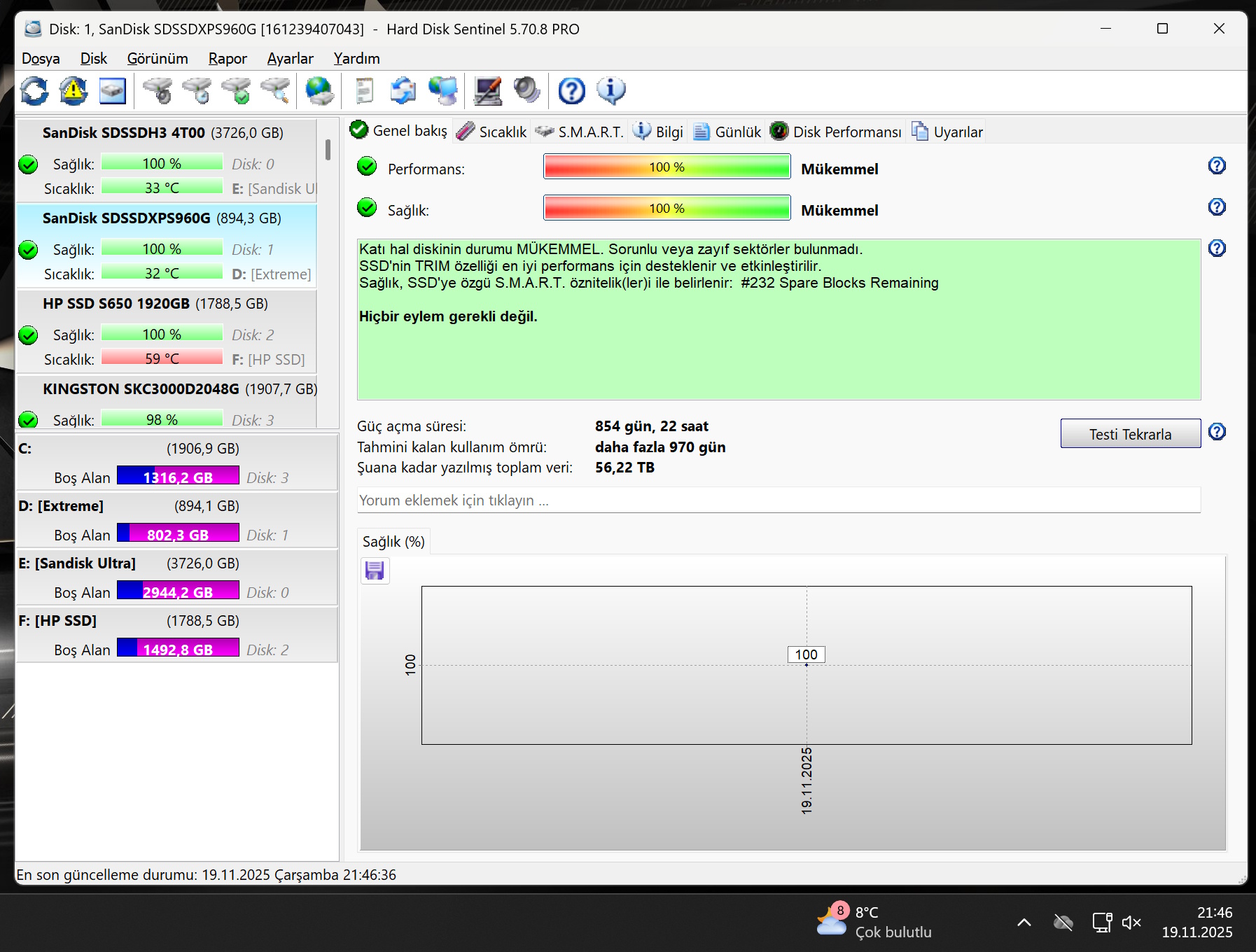Open the Rapor menu
Screen dimensions: 1256x952
[x=228, y=59]
